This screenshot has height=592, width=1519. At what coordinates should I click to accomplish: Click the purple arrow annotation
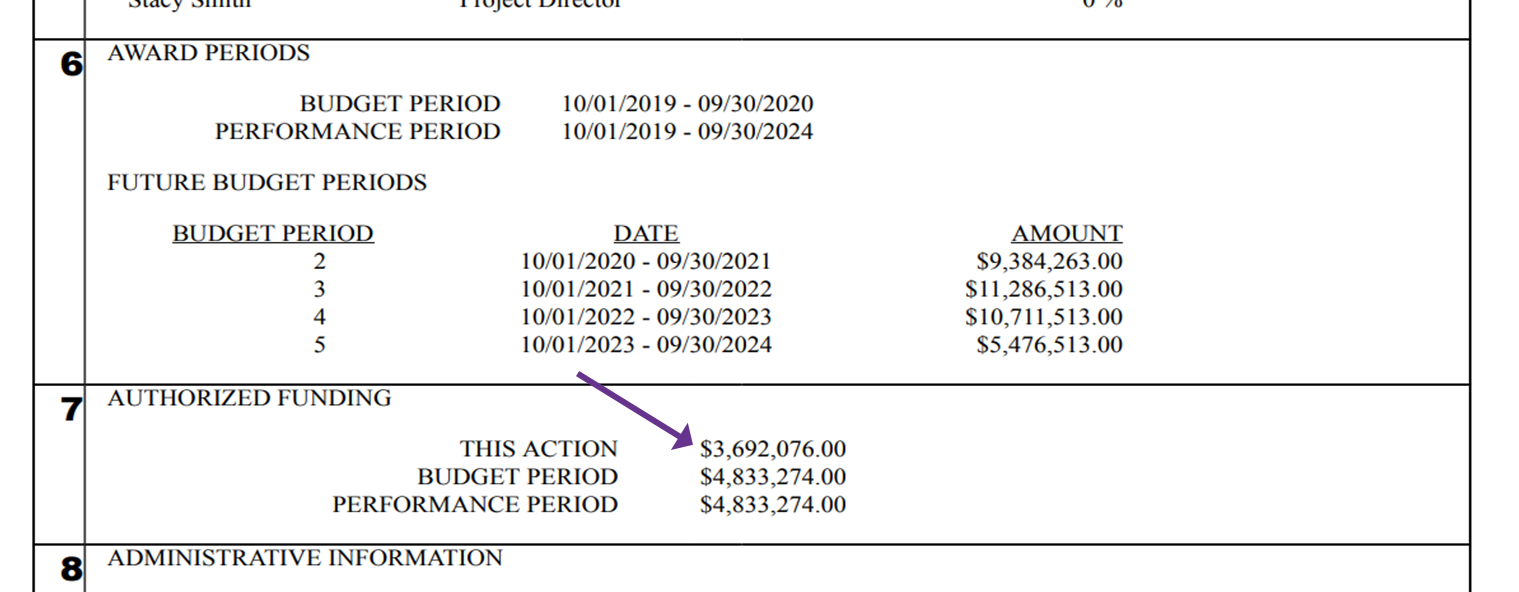[634, 409]
